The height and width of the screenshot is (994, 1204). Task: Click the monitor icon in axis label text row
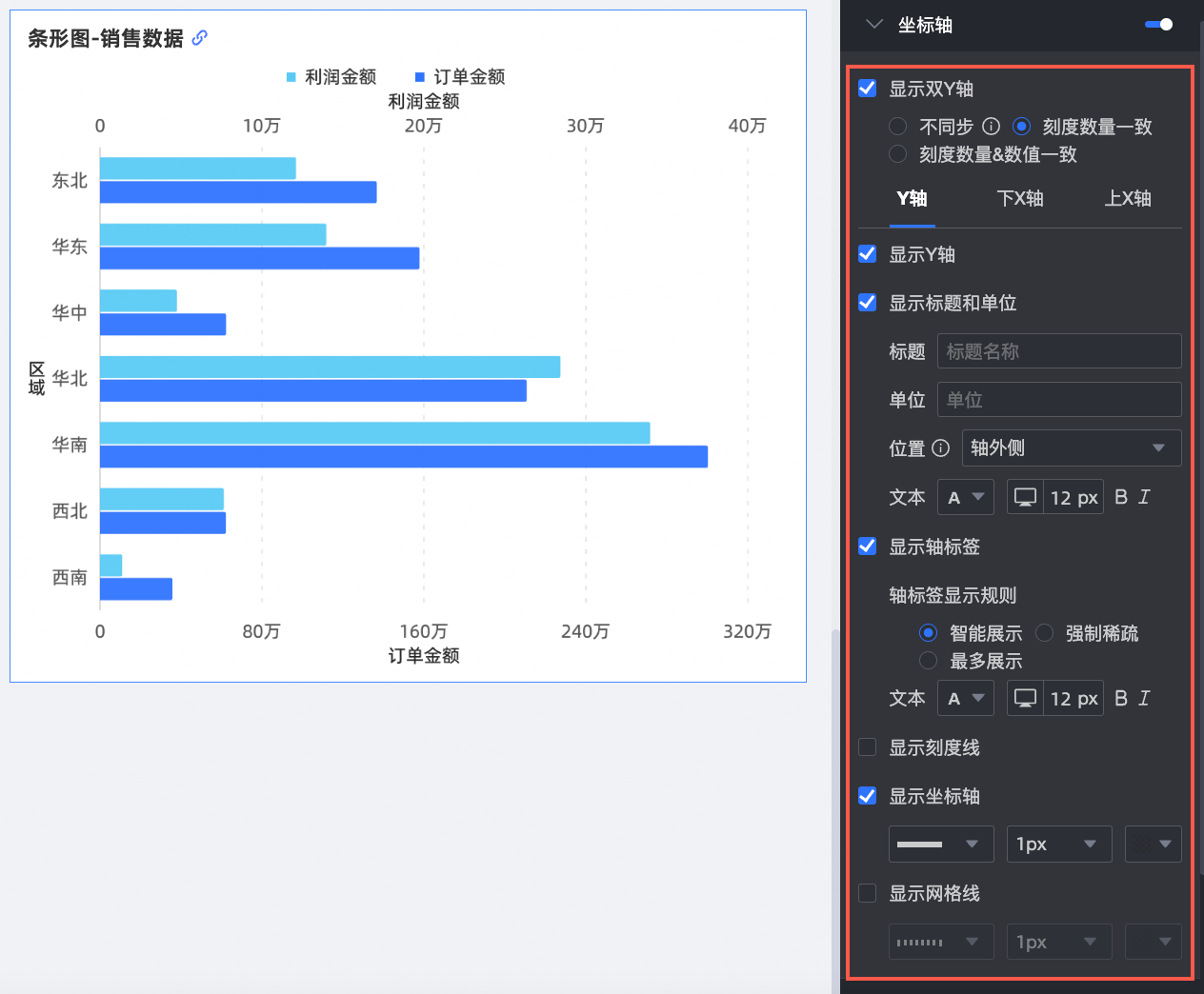(1025, 699)
